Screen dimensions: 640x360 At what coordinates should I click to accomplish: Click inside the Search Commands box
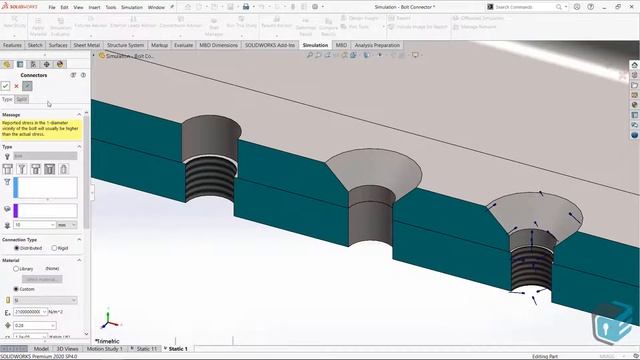click(524, 7)
